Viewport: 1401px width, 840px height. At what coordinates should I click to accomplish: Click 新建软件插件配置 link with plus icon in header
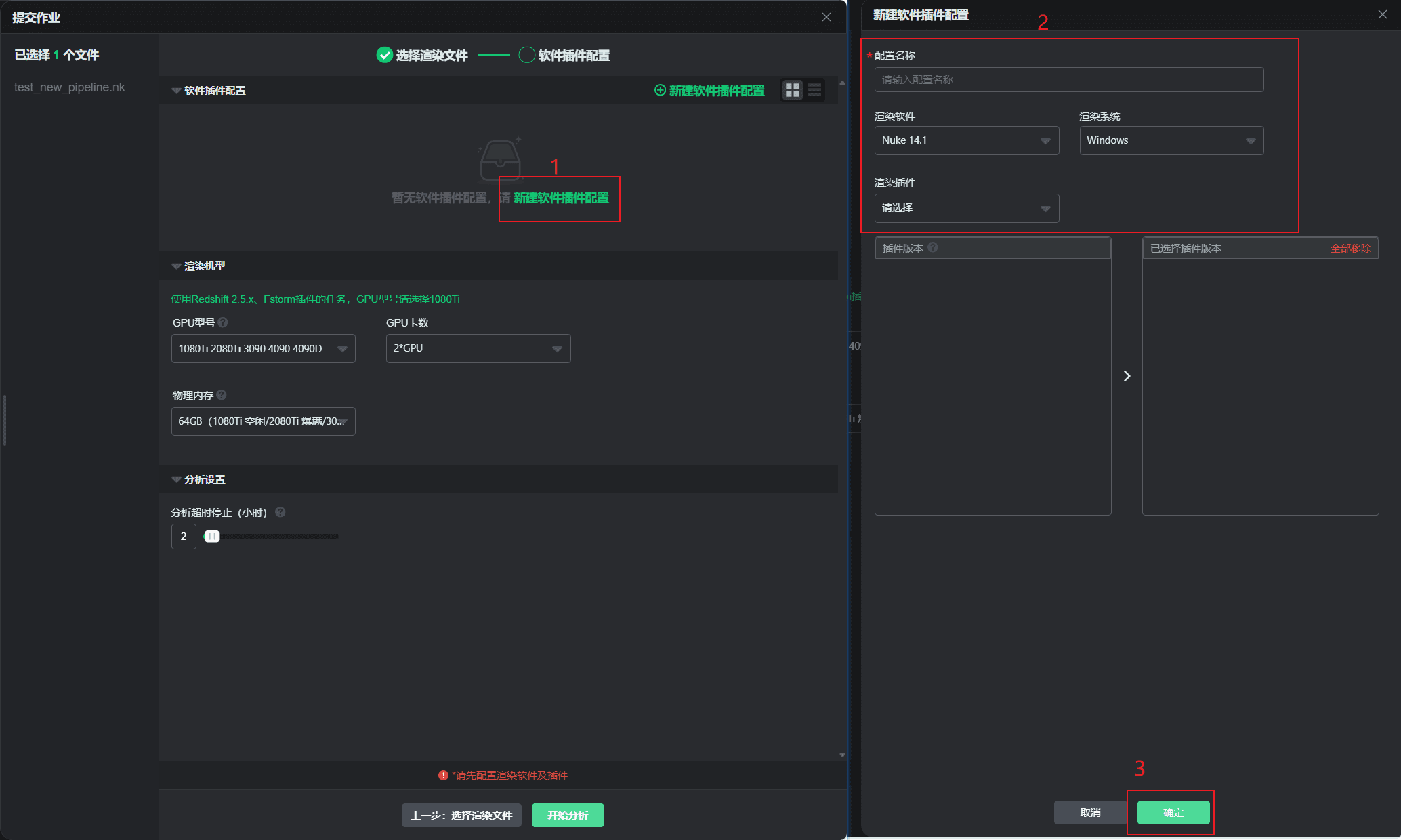coord(709,90)
